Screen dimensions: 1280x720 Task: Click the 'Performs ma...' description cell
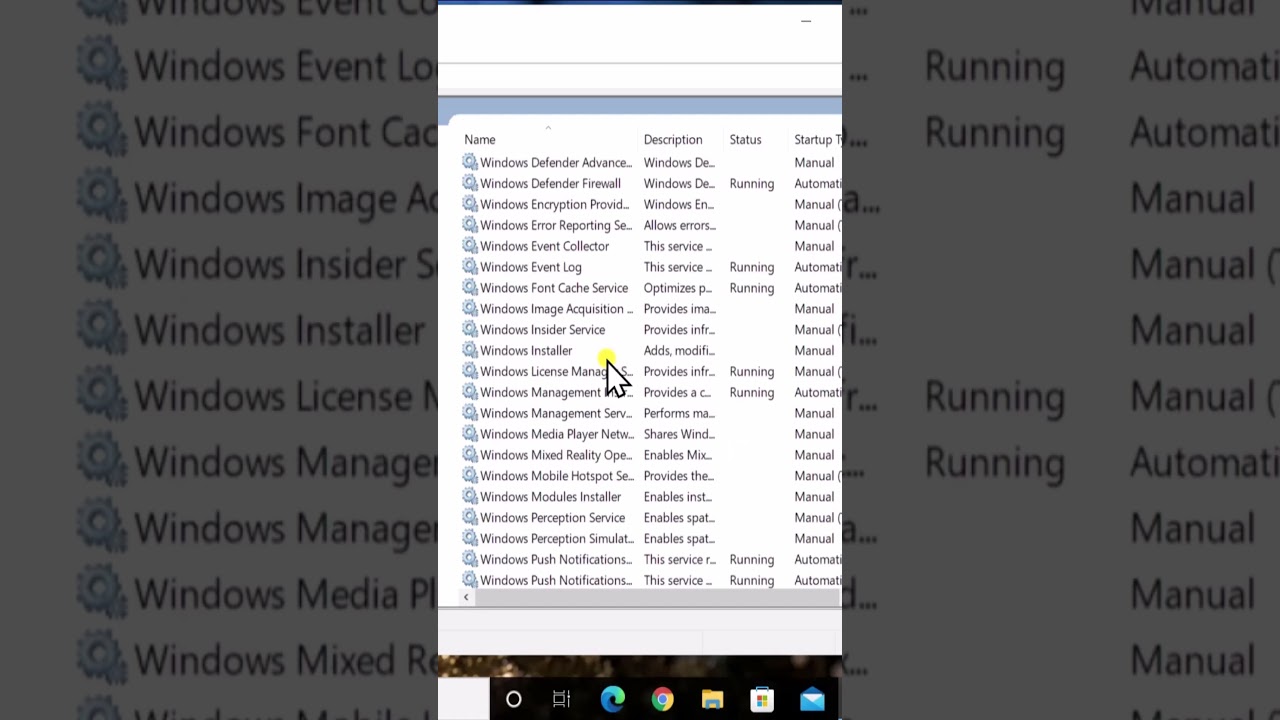679,413
